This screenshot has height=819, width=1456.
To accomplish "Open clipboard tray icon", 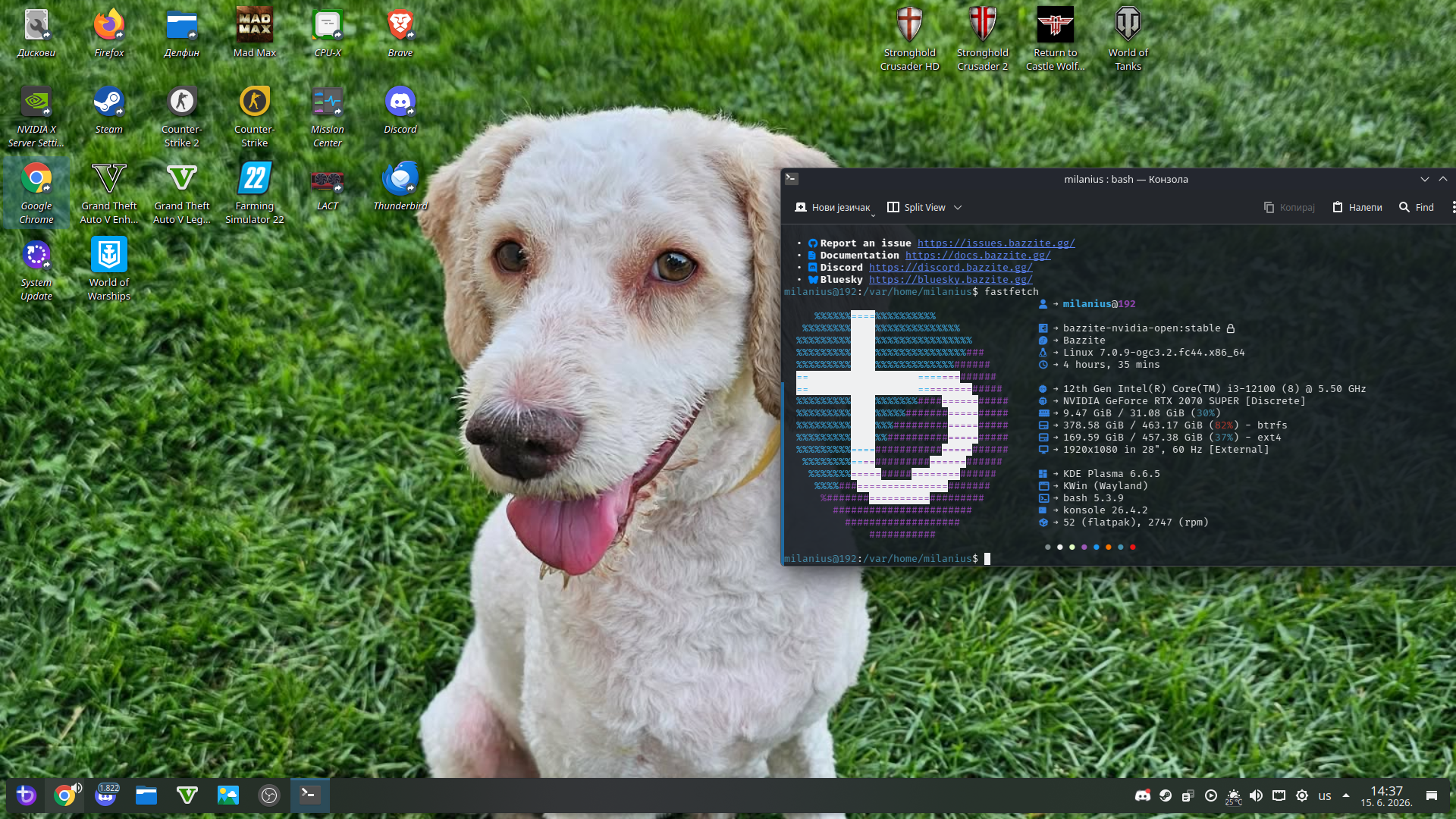I will click(1188, 795).
